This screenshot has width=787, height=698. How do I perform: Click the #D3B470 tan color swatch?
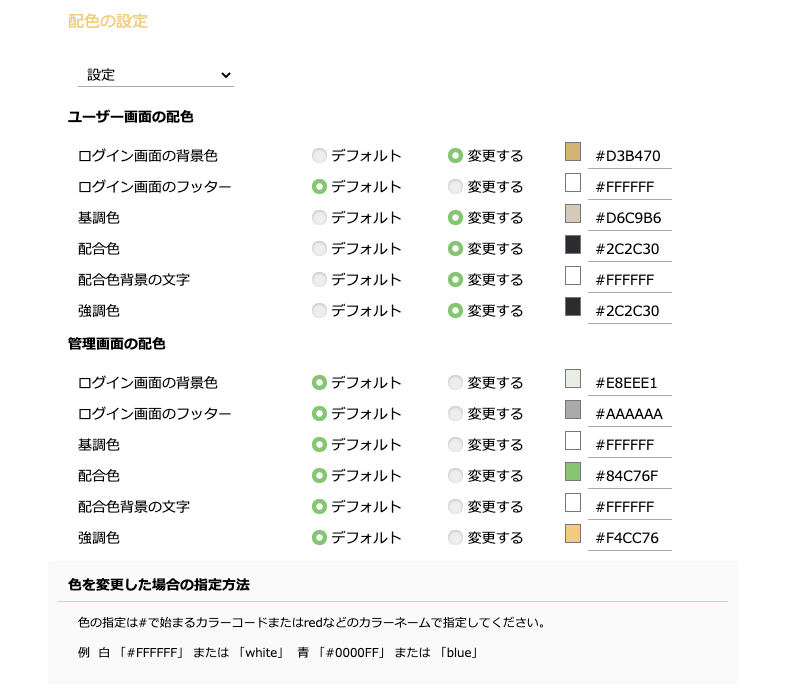pyautogui.click(x=573, y=152)
